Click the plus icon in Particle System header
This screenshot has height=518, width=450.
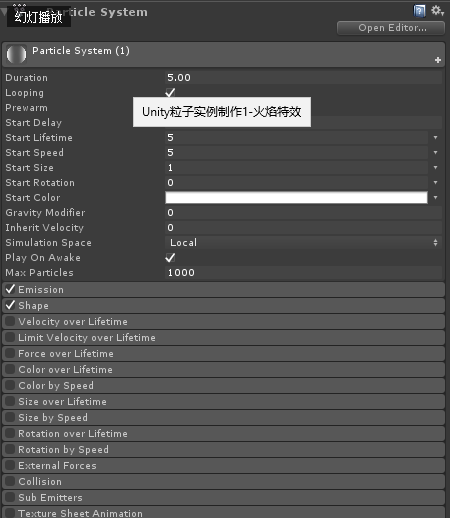coord(438,60)
